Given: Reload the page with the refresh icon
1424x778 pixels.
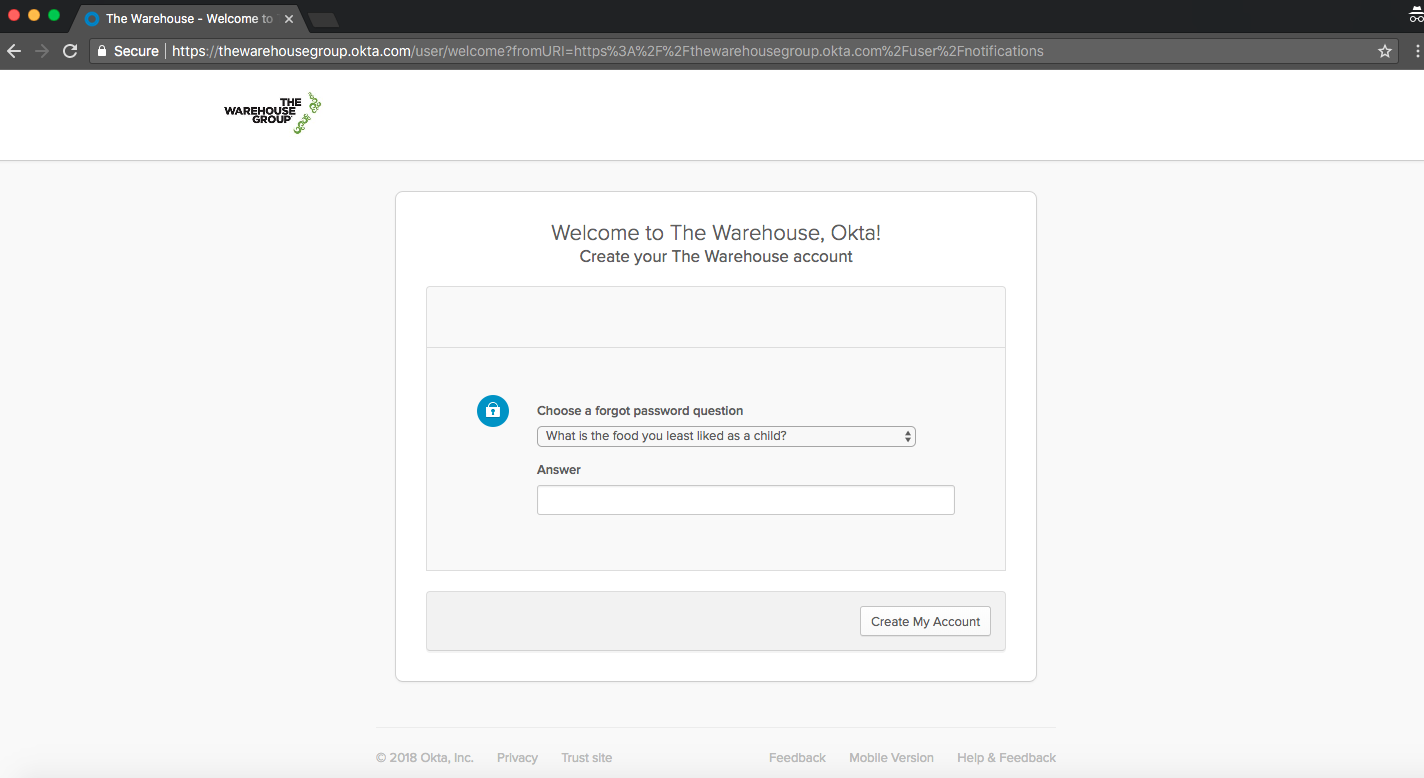Looking at the screenshot, I should 70,51.
